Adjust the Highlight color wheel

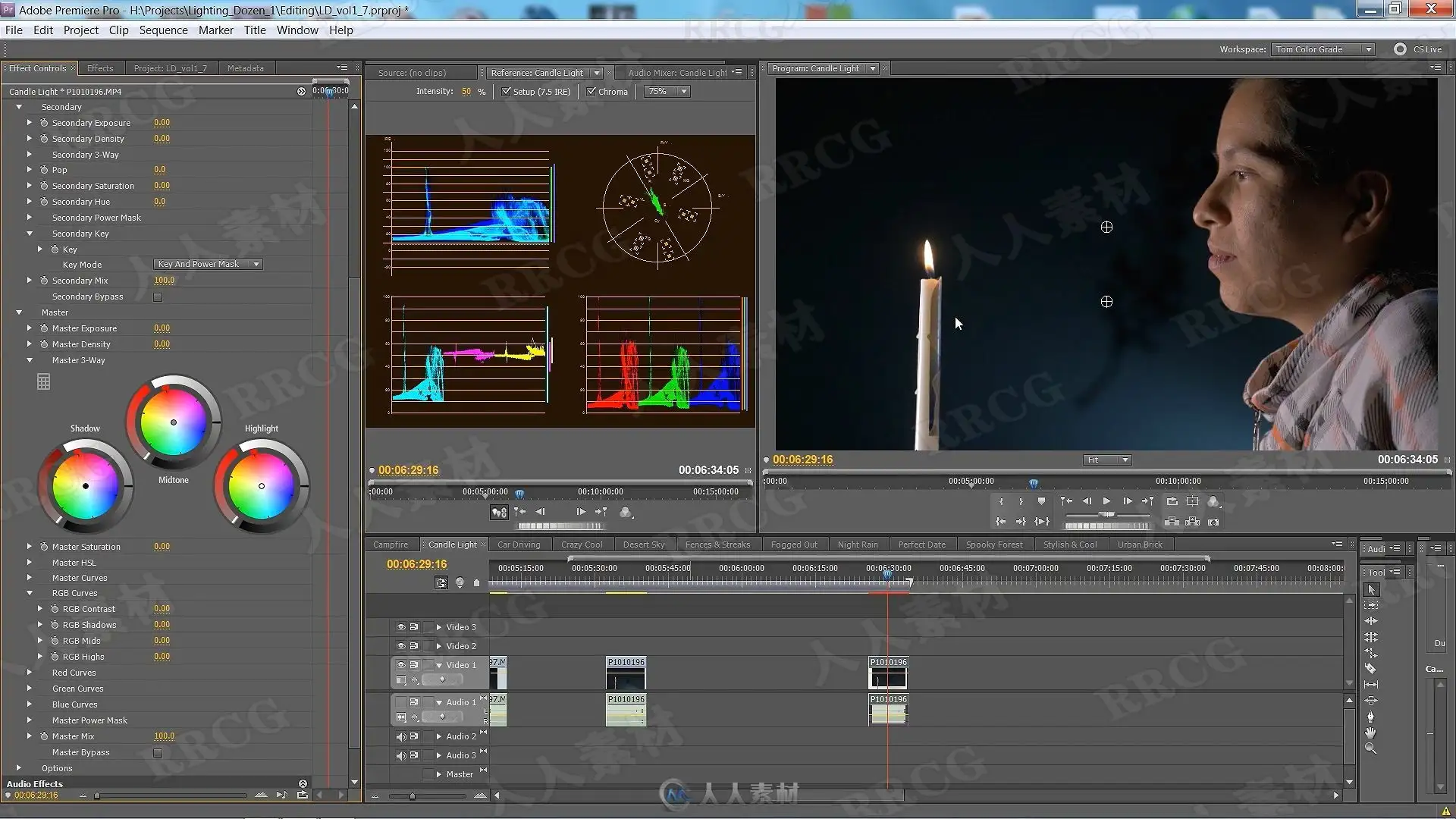click(x=262, y=486)
